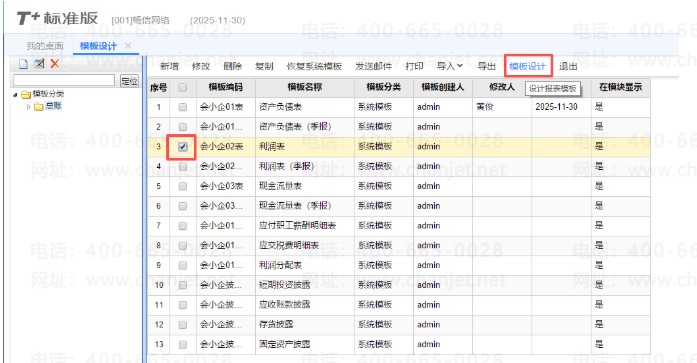Expand the 总账 tree node
This screenshot has height=363, width=697.
[29, 106]
